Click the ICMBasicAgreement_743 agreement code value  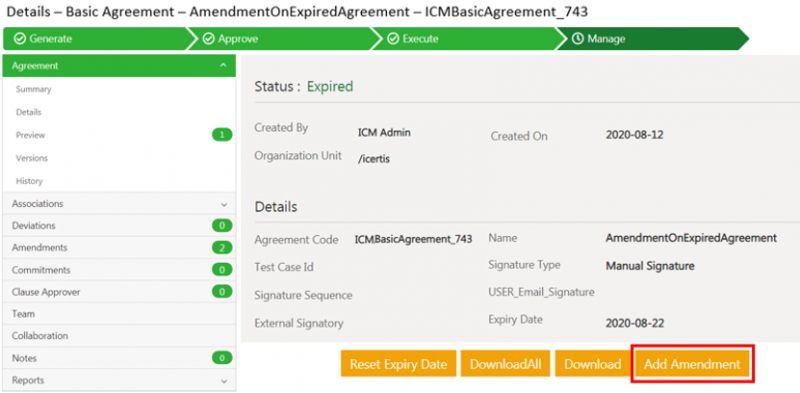pyautogui.click(x=413, y=239)
